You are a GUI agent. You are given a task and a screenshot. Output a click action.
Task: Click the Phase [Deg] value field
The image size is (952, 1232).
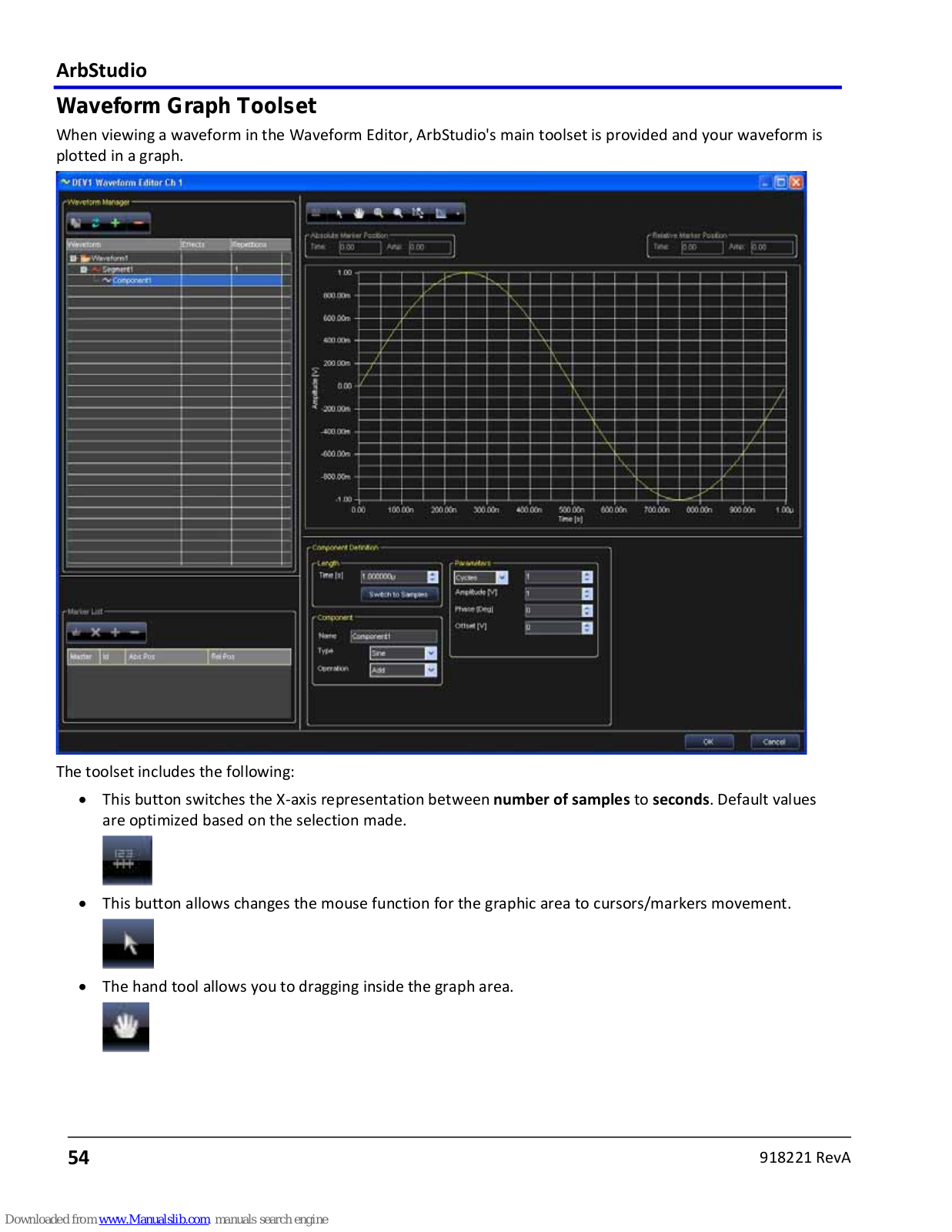[553, 611]
